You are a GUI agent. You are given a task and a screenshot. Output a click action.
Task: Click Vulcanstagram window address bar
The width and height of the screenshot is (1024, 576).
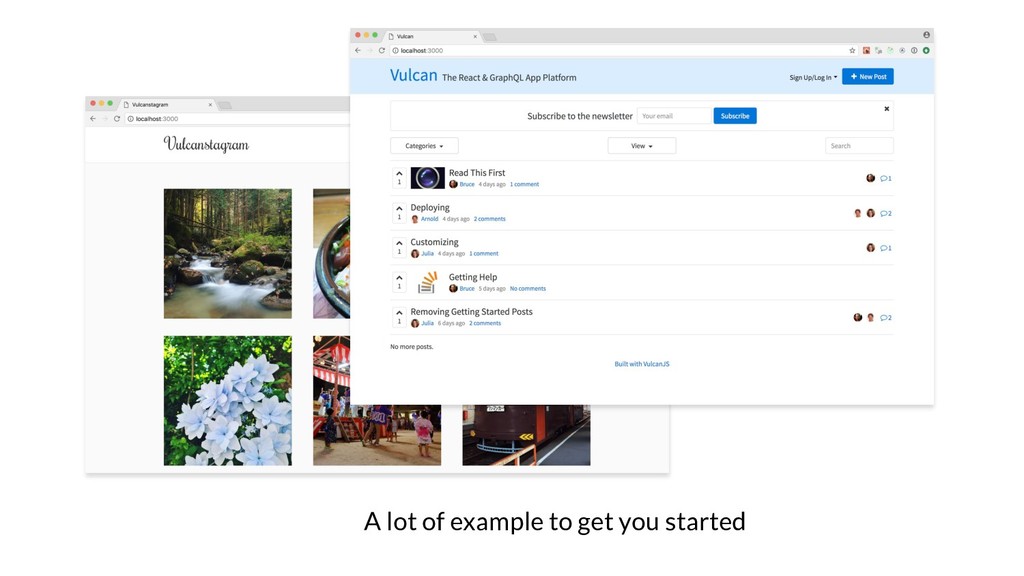coord(236,119)
